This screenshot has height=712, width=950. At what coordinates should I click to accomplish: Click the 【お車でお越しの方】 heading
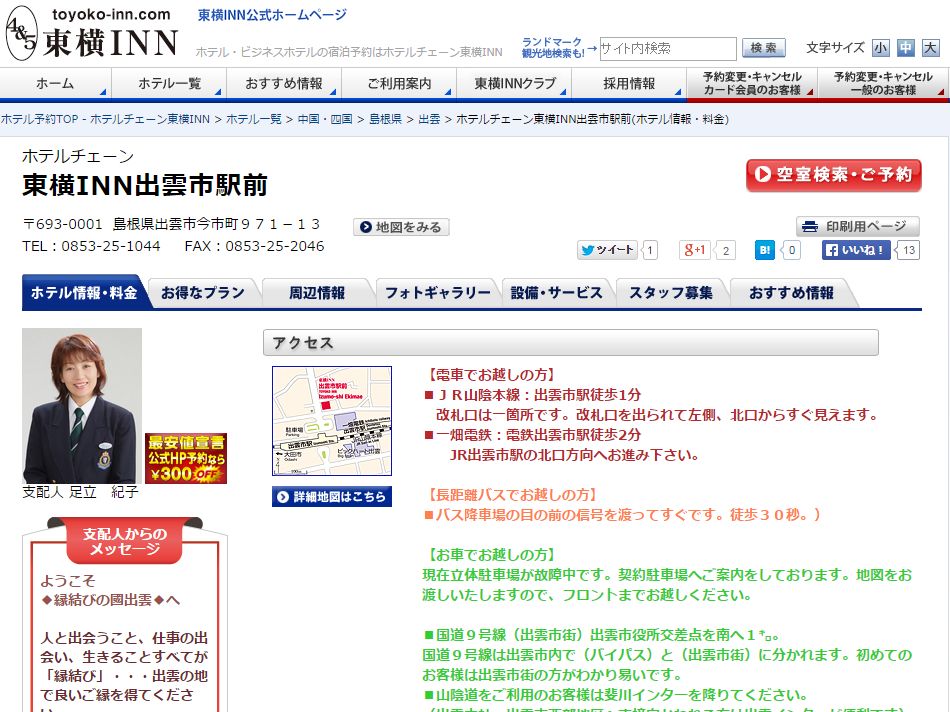click(x=491, y=555)
